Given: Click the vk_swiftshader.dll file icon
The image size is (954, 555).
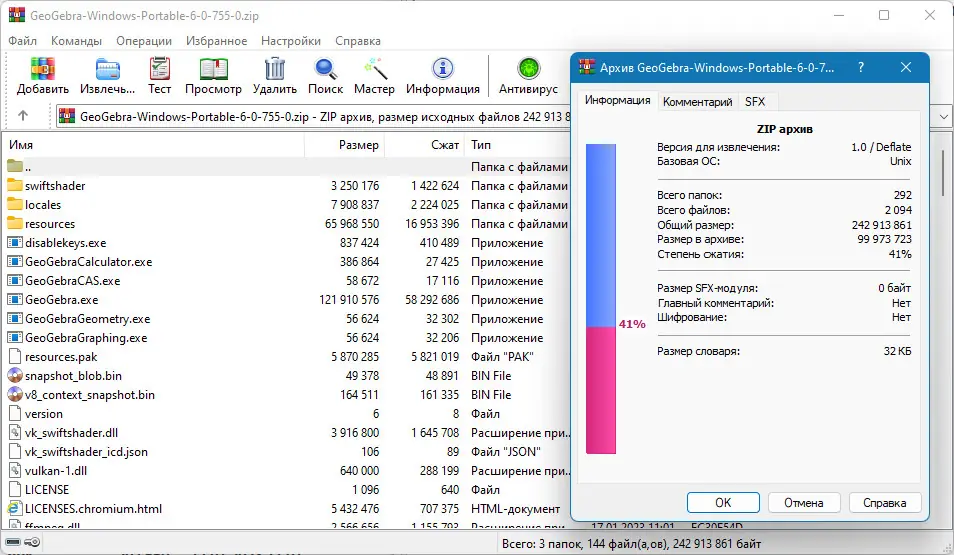Looking at the screenshot, I should (x=15, y=433).
